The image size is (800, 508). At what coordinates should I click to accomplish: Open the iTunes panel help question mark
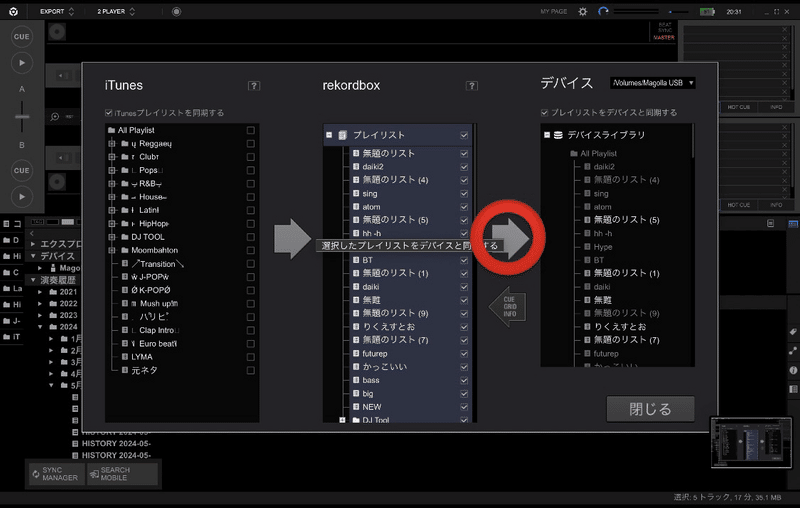tap(254, 86)
